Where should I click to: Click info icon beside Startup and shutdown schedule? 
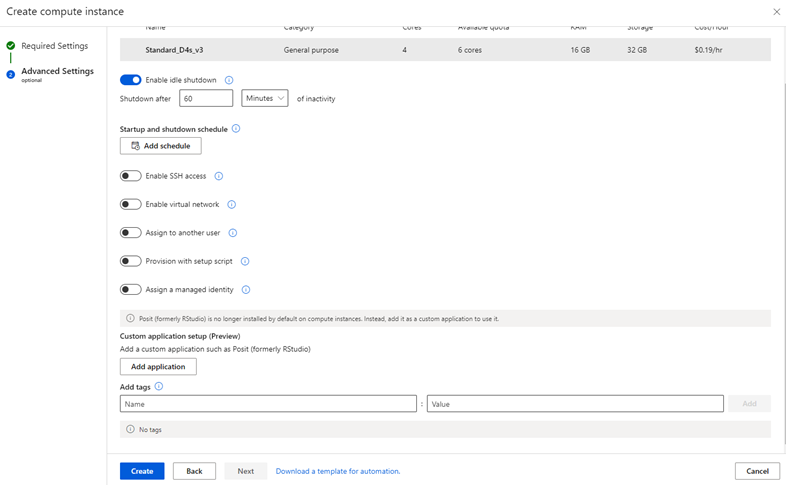(236, 129)
